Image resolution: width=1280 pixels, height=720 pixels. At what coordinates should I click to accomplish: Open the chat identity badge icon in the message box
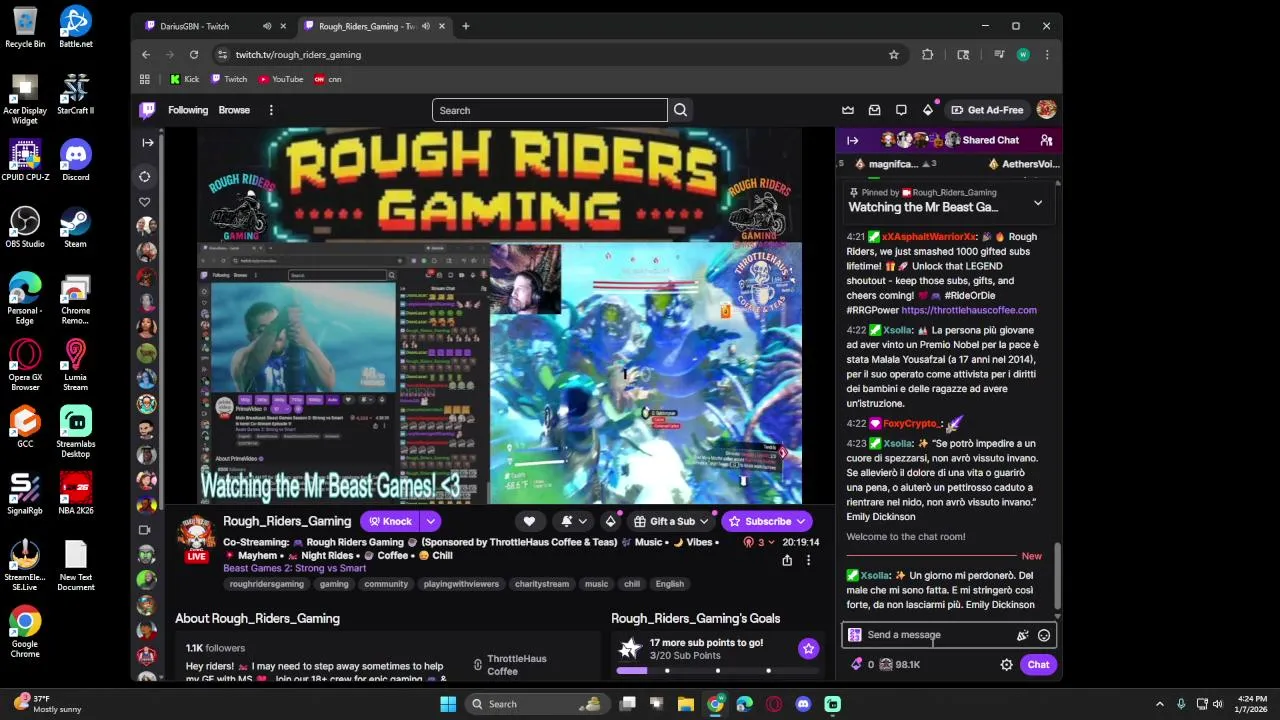[855, 635]
